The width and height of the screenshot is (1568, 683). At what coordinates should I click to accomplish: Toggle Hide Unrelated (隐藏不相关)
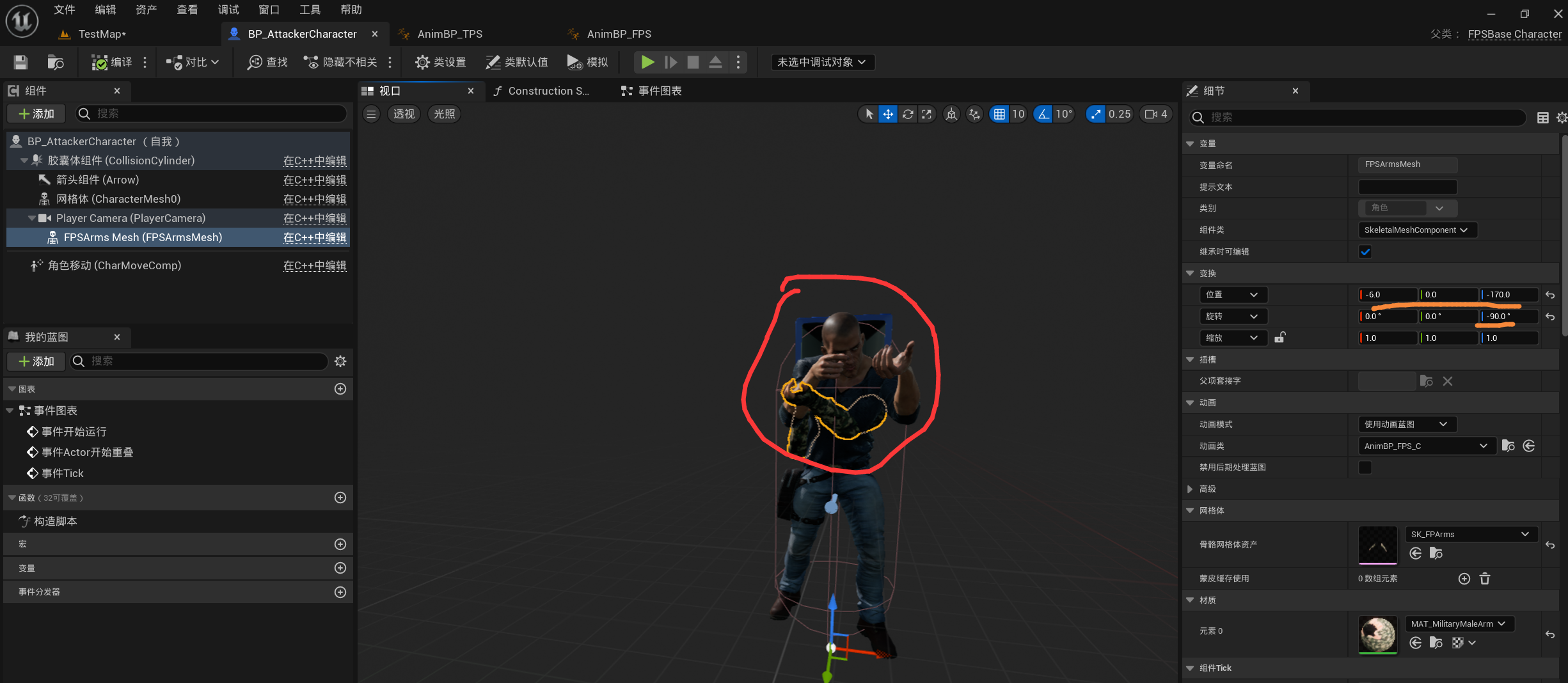340,62
